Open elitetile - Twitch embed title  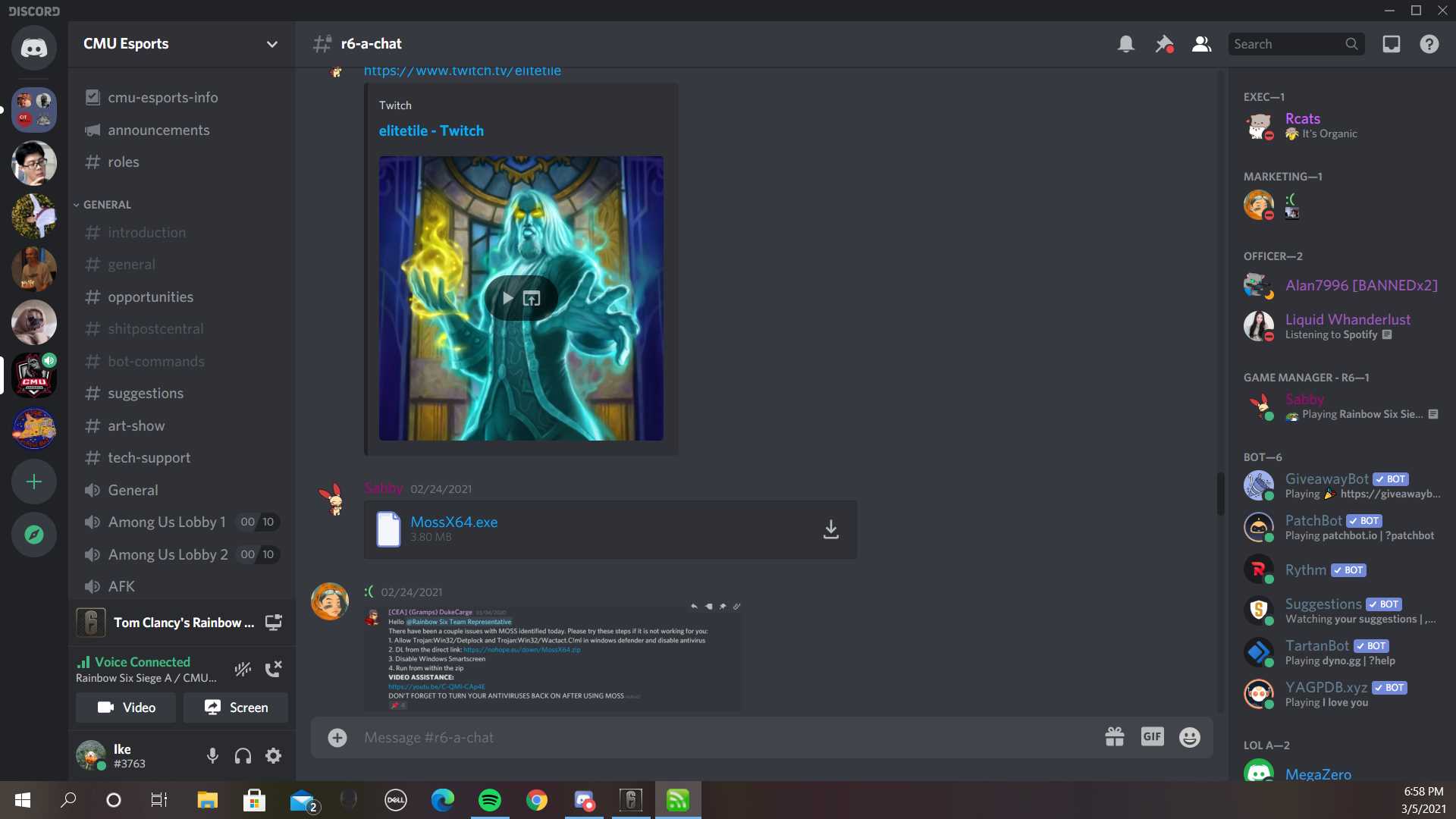(x=431, y=130)
